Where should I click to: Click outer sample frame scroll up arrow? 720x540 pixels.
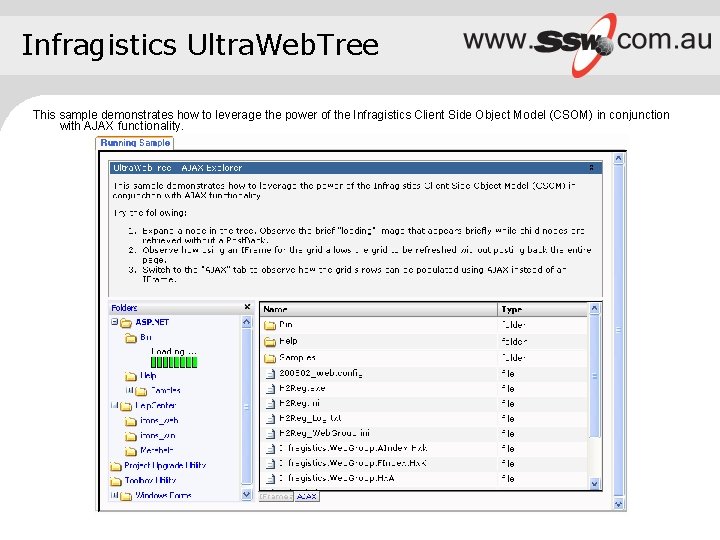(x=619, y=159)
